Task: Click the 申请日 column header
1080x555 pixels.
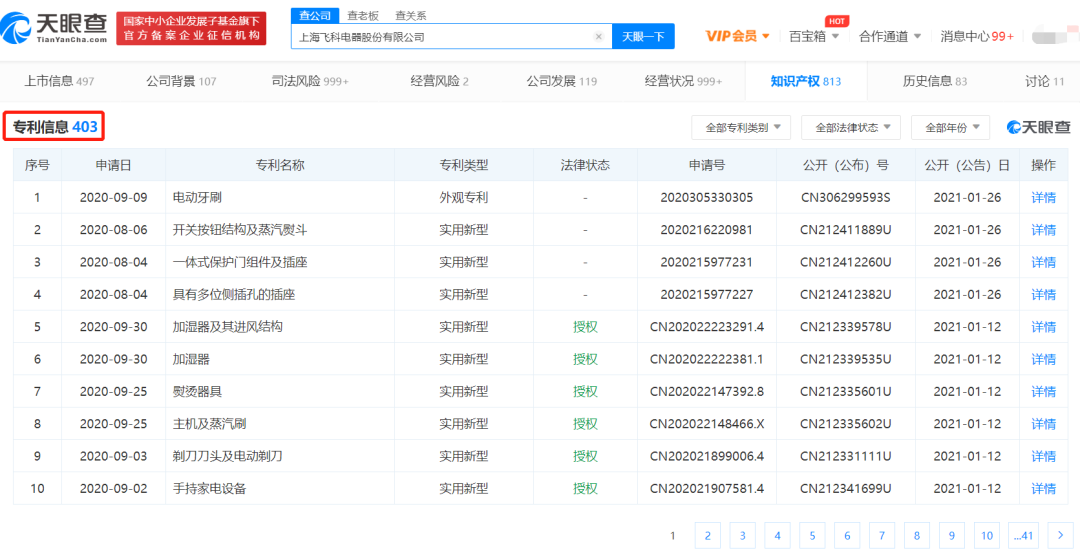Action: (x=114, y=165)
